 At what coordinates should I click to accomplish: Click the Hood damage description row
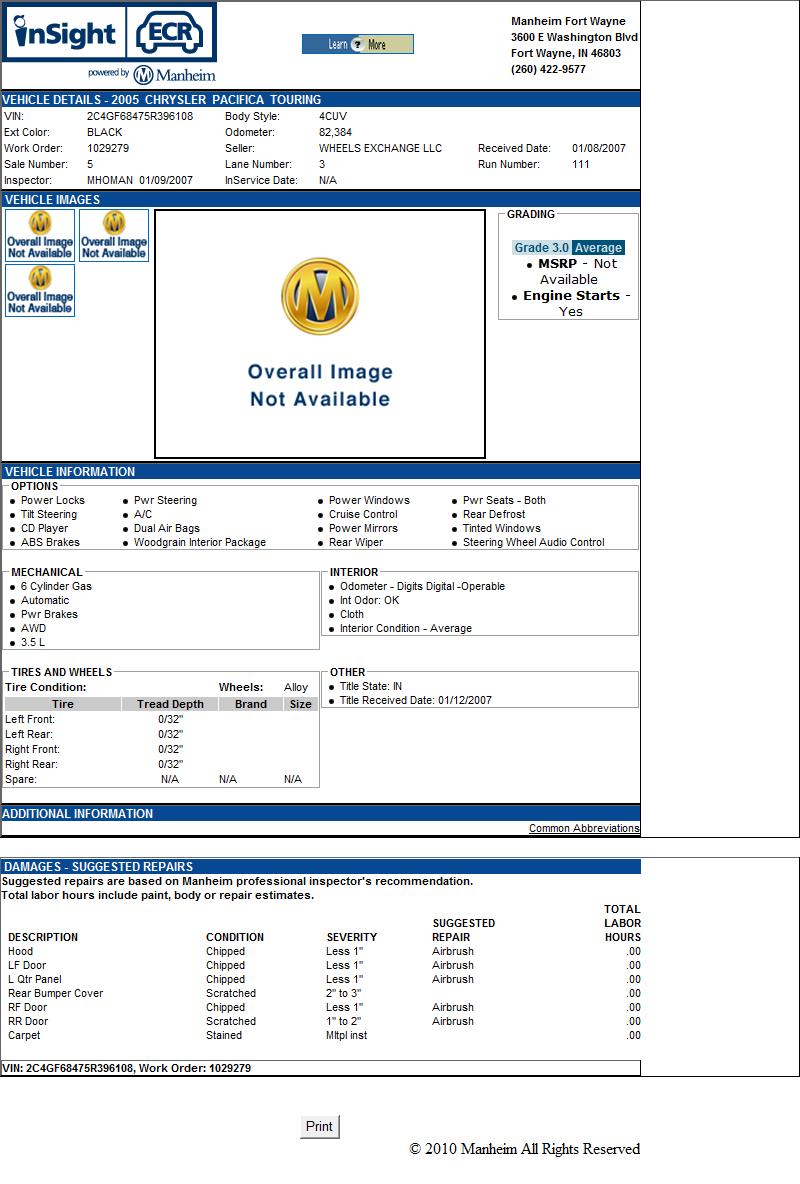pyautogui.click(x=20, y=951)
